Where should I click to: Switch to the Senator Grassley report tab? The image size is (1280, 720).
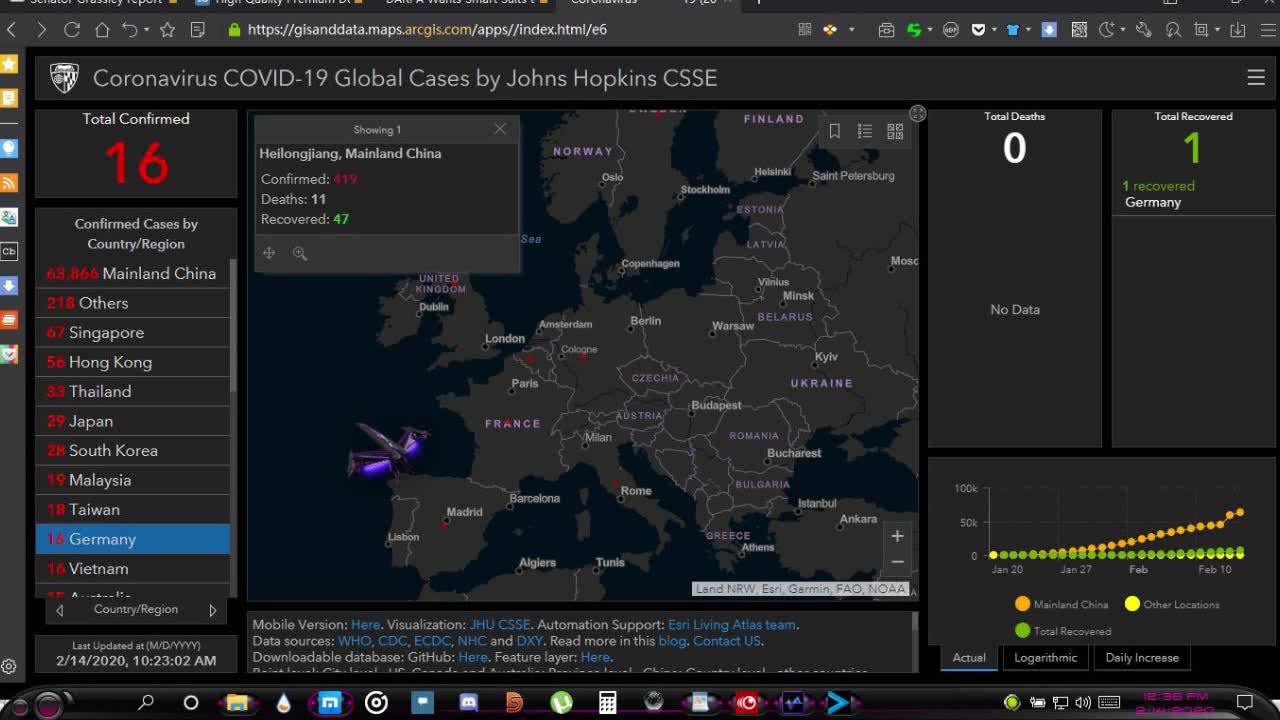[x=95, y=3]
